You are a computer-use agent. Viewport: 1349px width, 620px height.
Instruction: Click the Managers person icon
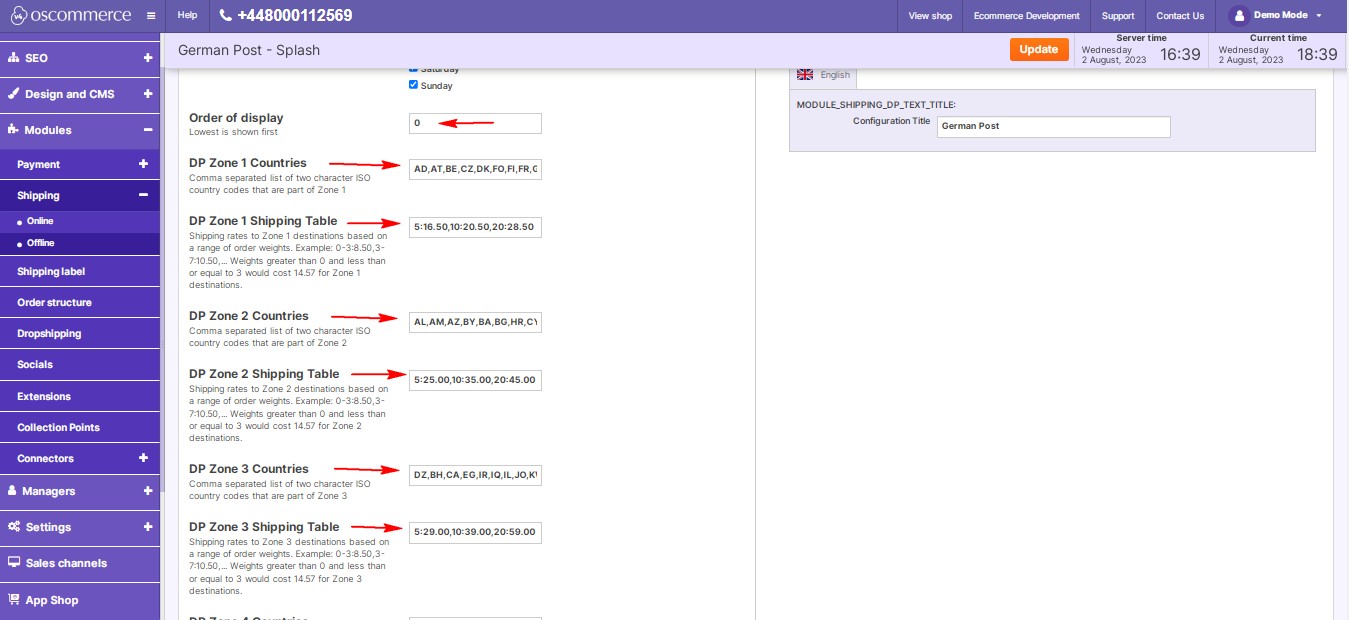[x=13, y=491]
